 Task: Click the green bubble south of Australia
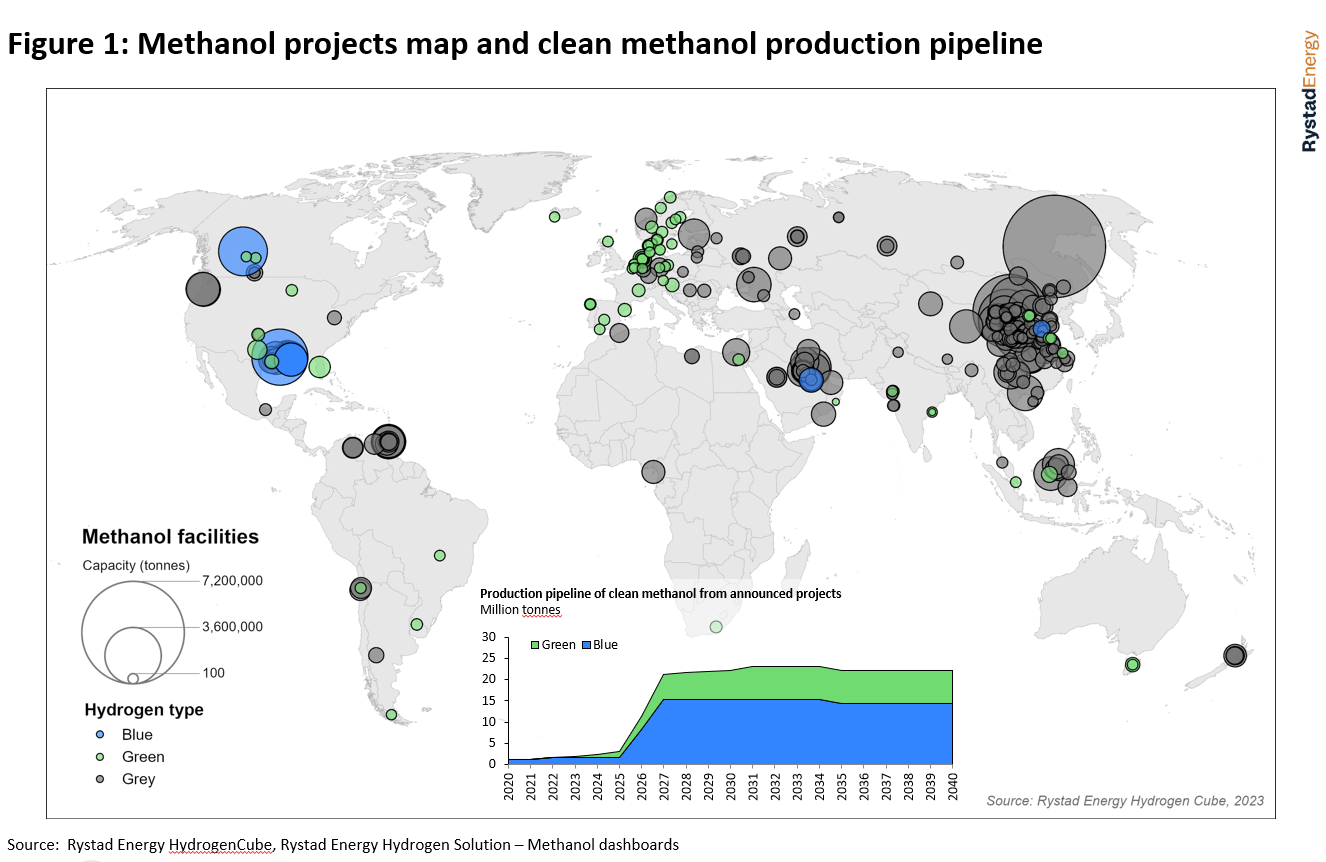1132,665
